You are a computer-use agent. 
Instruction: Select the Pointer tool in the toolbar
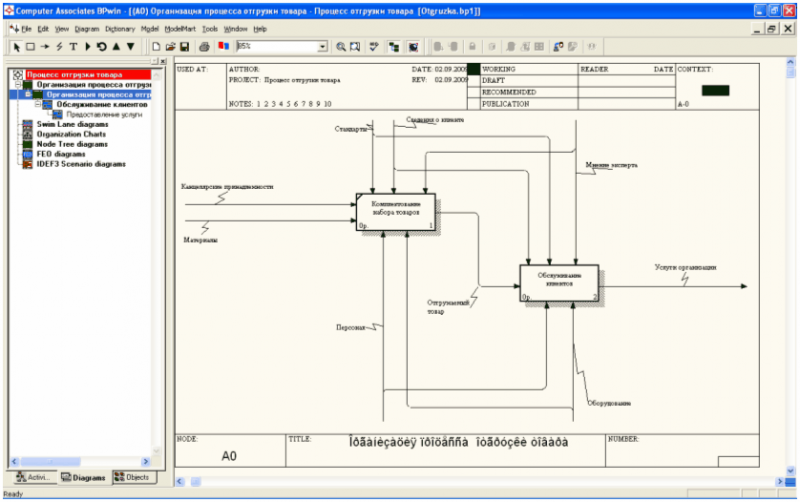pyautogui.click(x=16, y=47)
